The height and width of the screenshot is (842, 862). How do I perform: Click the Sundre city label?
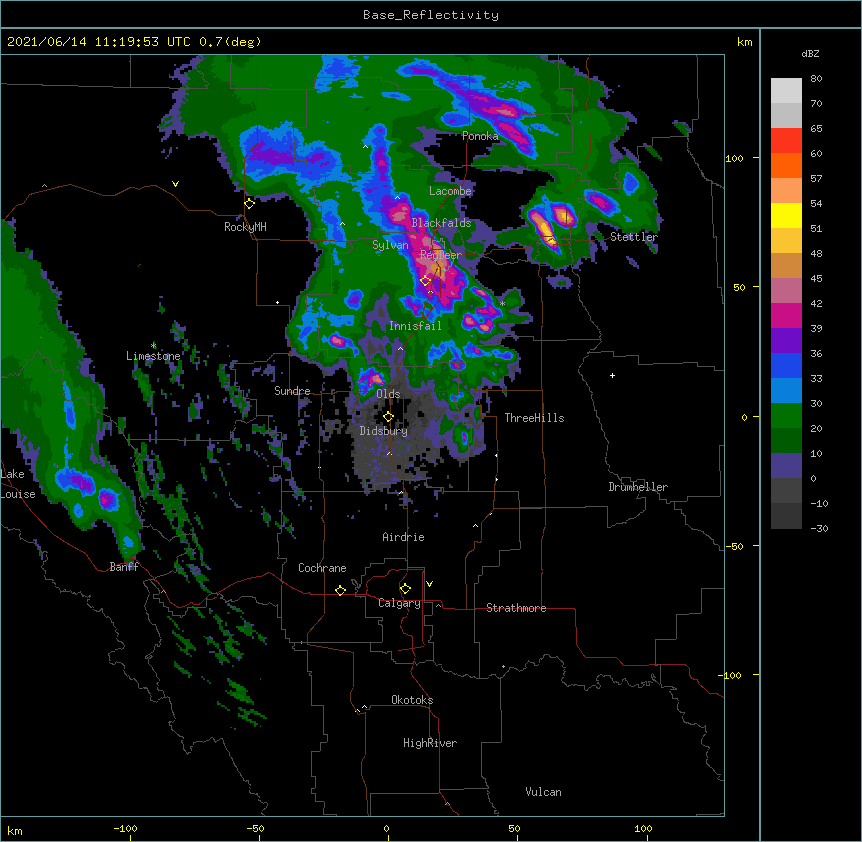click(292, 391)
